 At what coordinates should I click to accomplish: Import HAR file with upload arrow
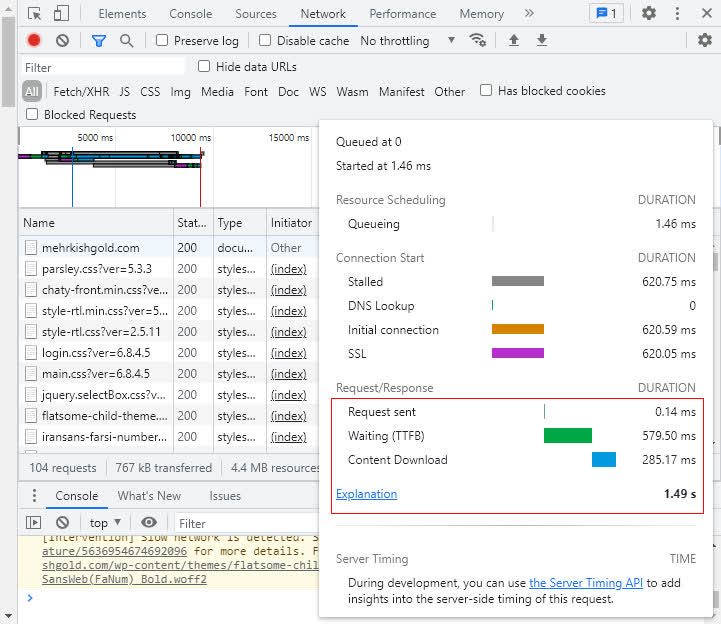(x=514, y=40)
